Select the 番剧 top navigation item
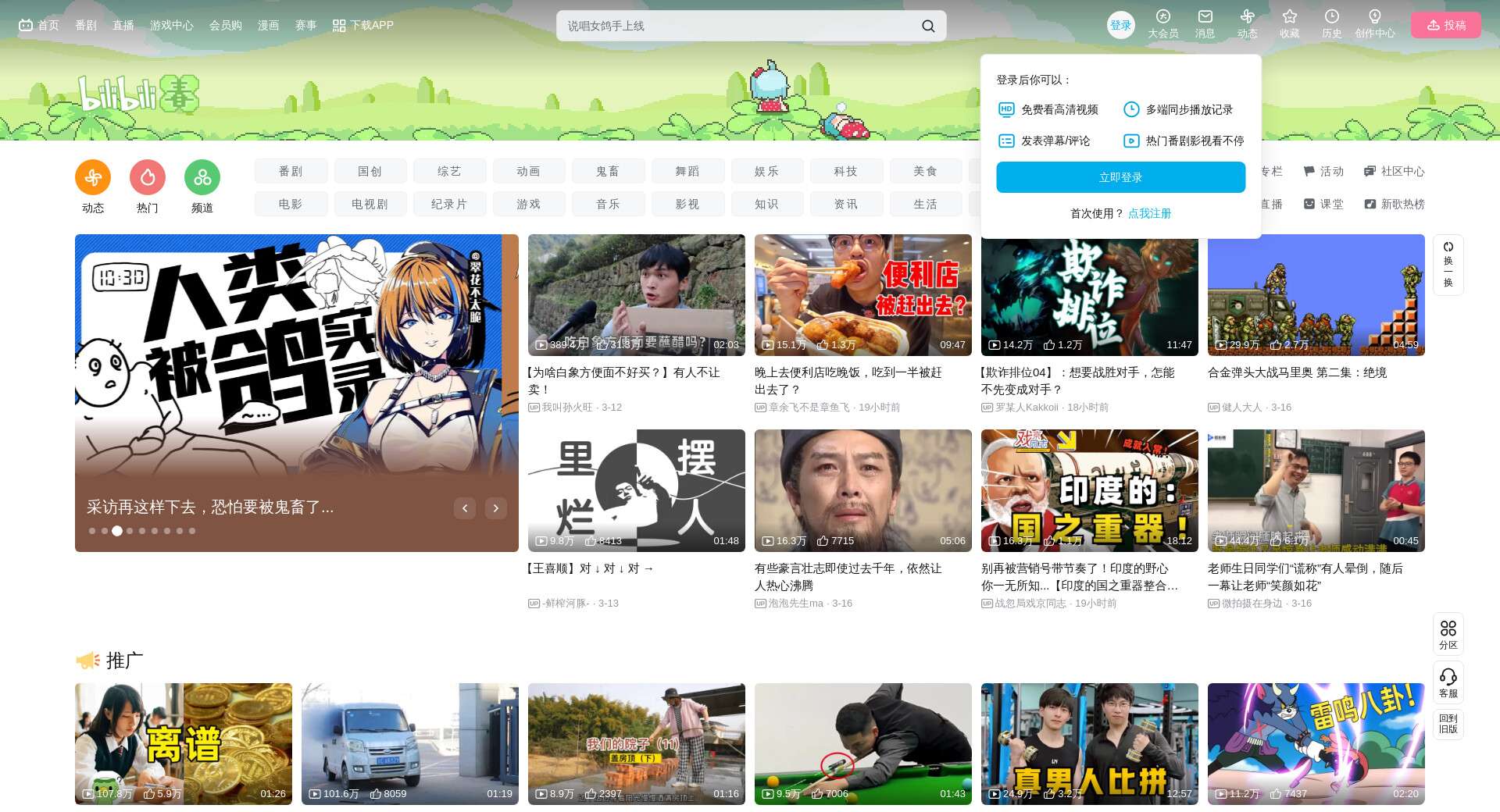Viewport: 1500px width, 812px height. click(x=86, y=25)
